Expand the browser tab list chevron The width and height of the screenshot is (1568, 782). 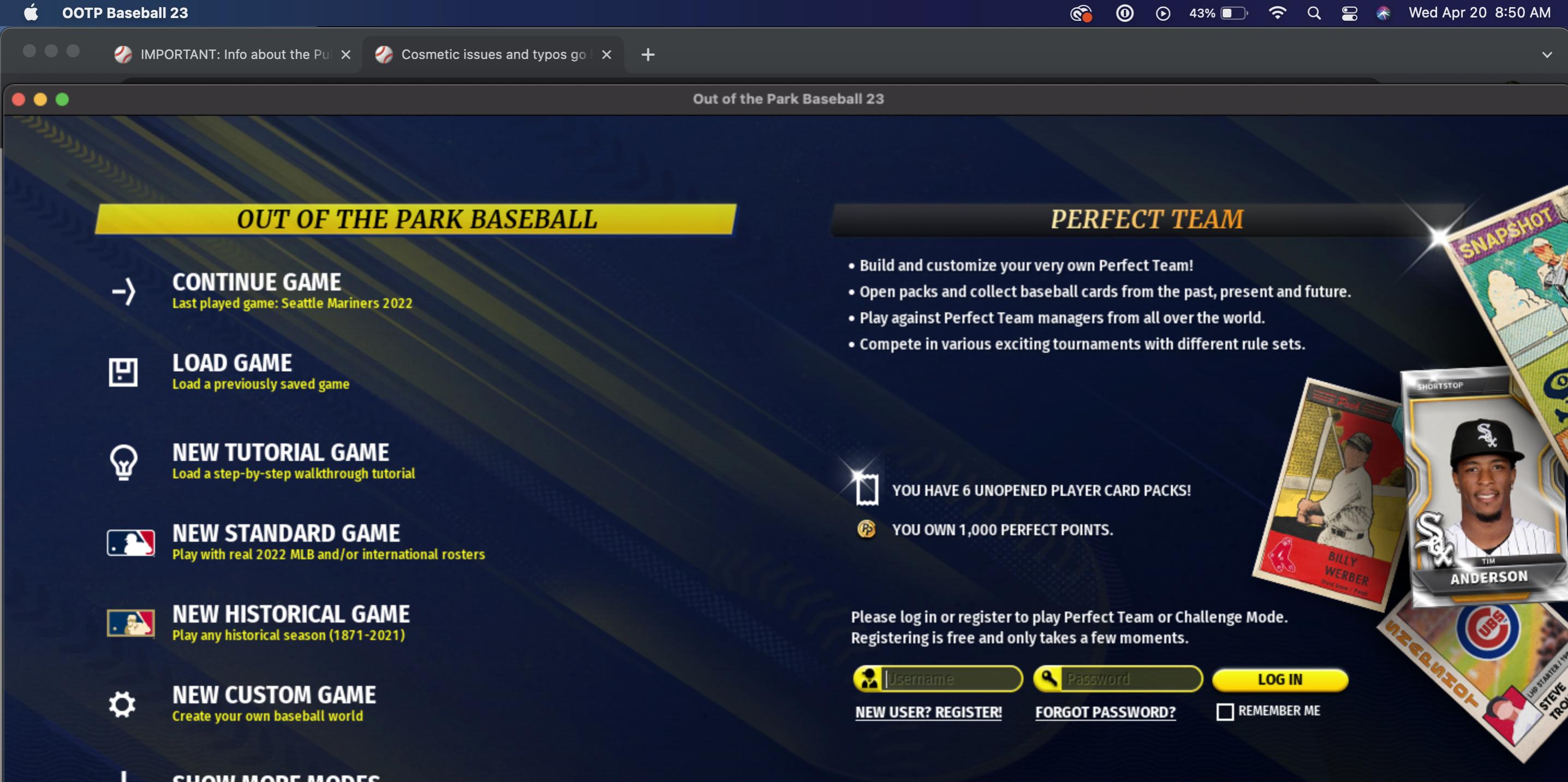tap(1547, 55)
